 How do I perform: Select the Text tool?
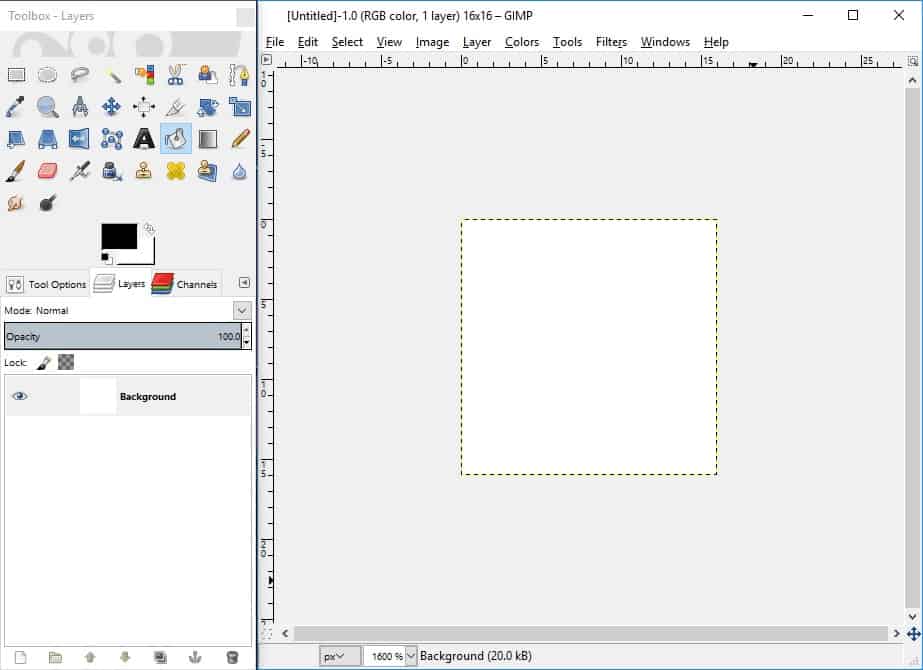(144, 139)
